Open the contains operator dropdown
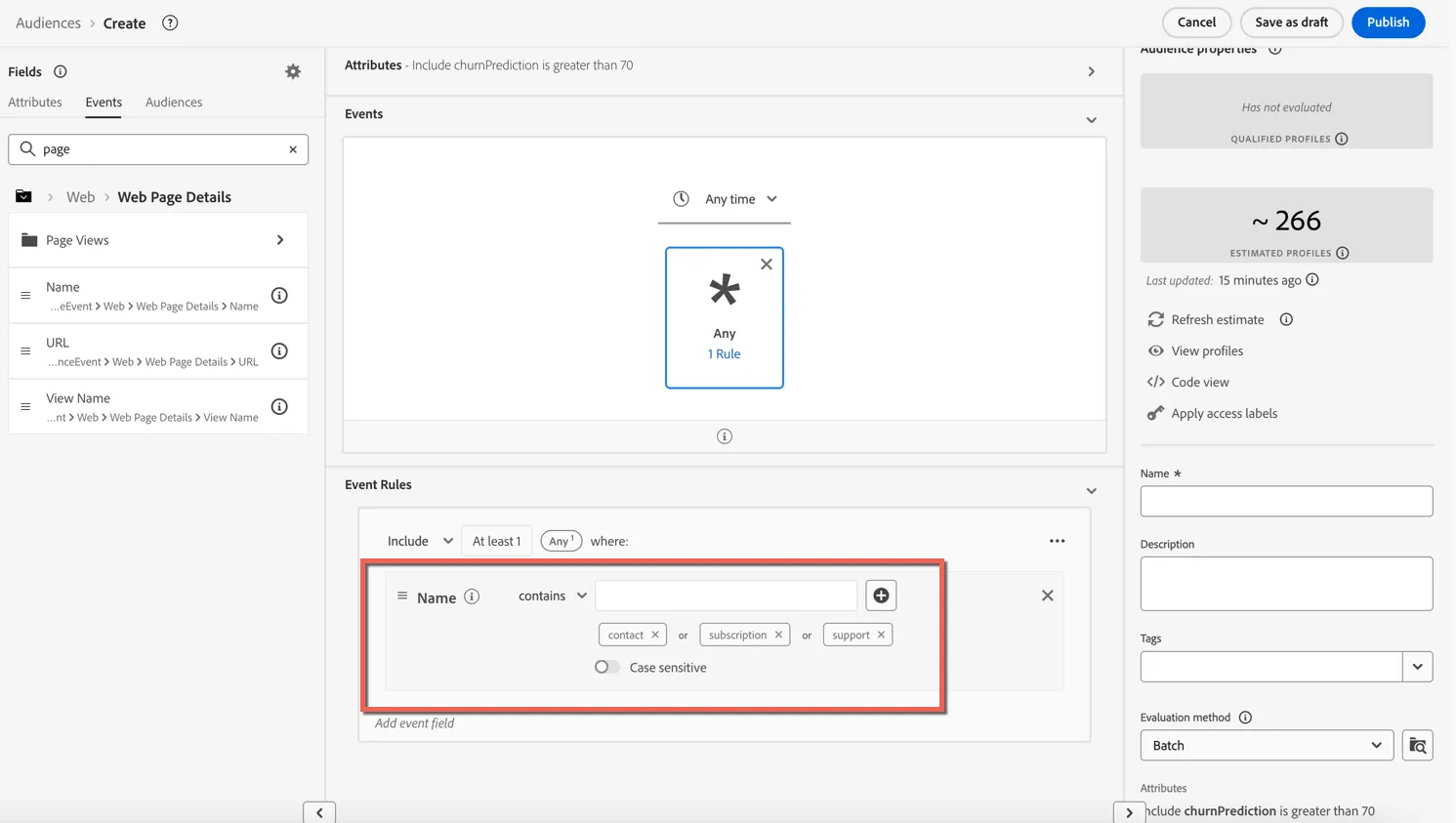The image size is (1456, 823). coord(553,596)
